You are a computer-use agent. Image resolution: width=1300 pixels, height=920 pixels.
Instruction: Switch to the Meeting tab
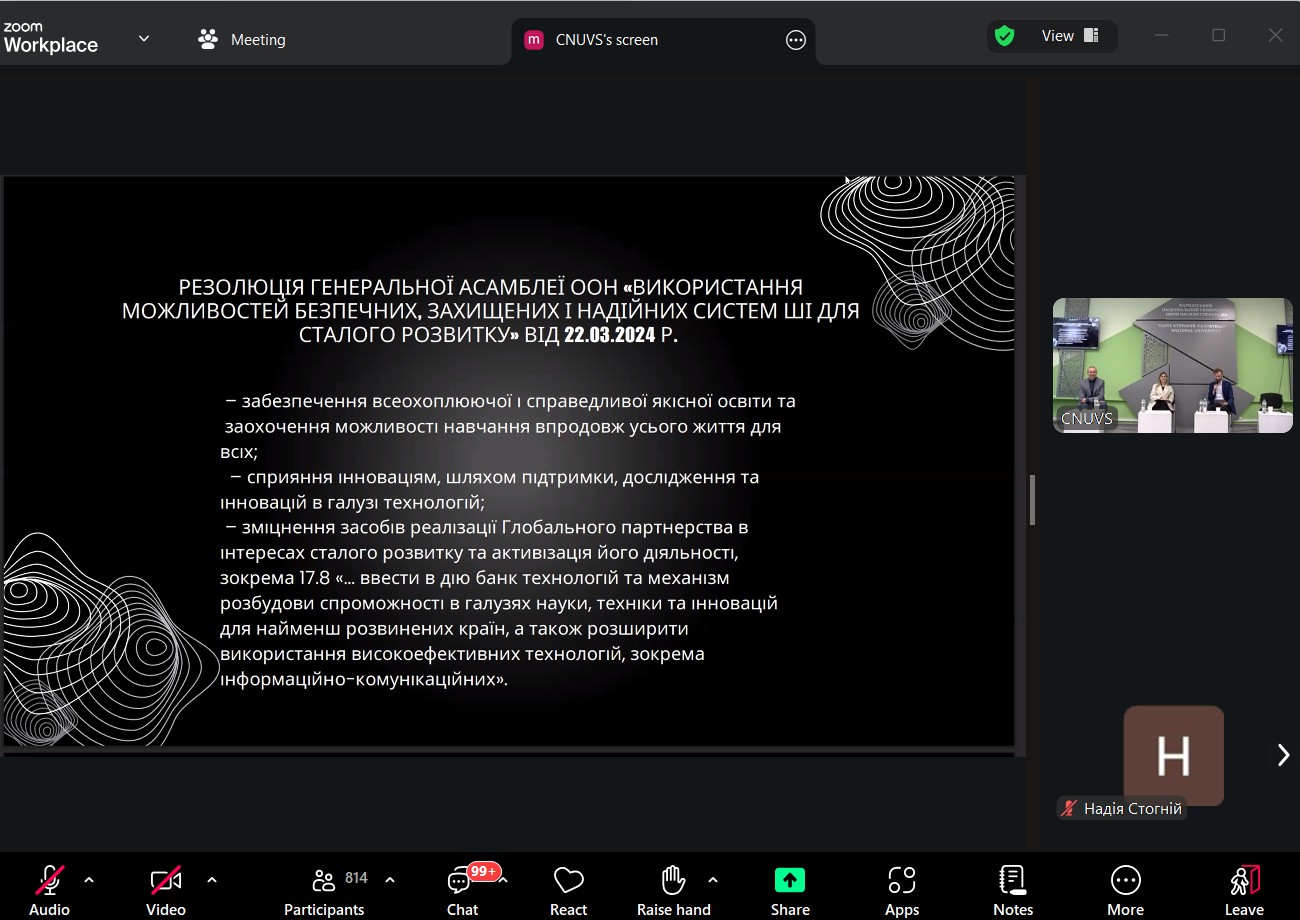pyautogui.click(x=242, y=40)
